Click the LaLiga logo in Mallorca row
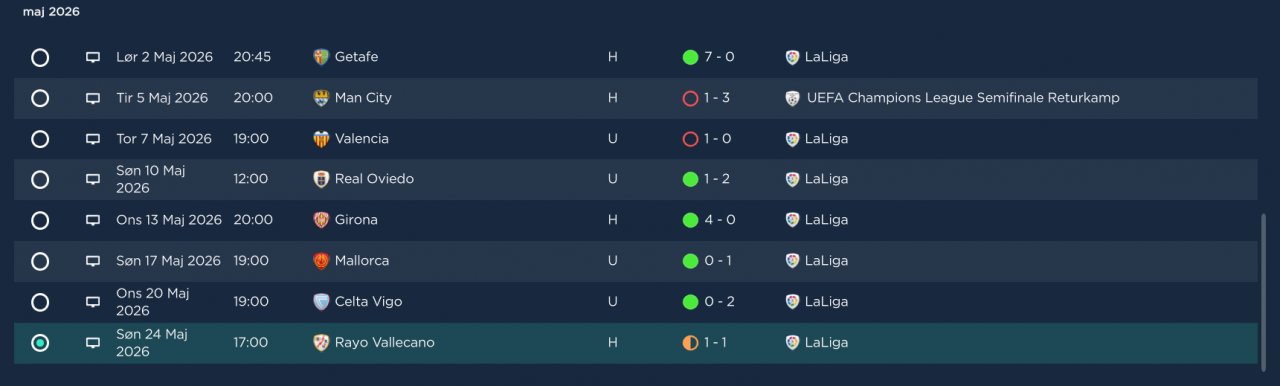Image resolution: width=1280 pixels, height=386 pixels. 792,261
